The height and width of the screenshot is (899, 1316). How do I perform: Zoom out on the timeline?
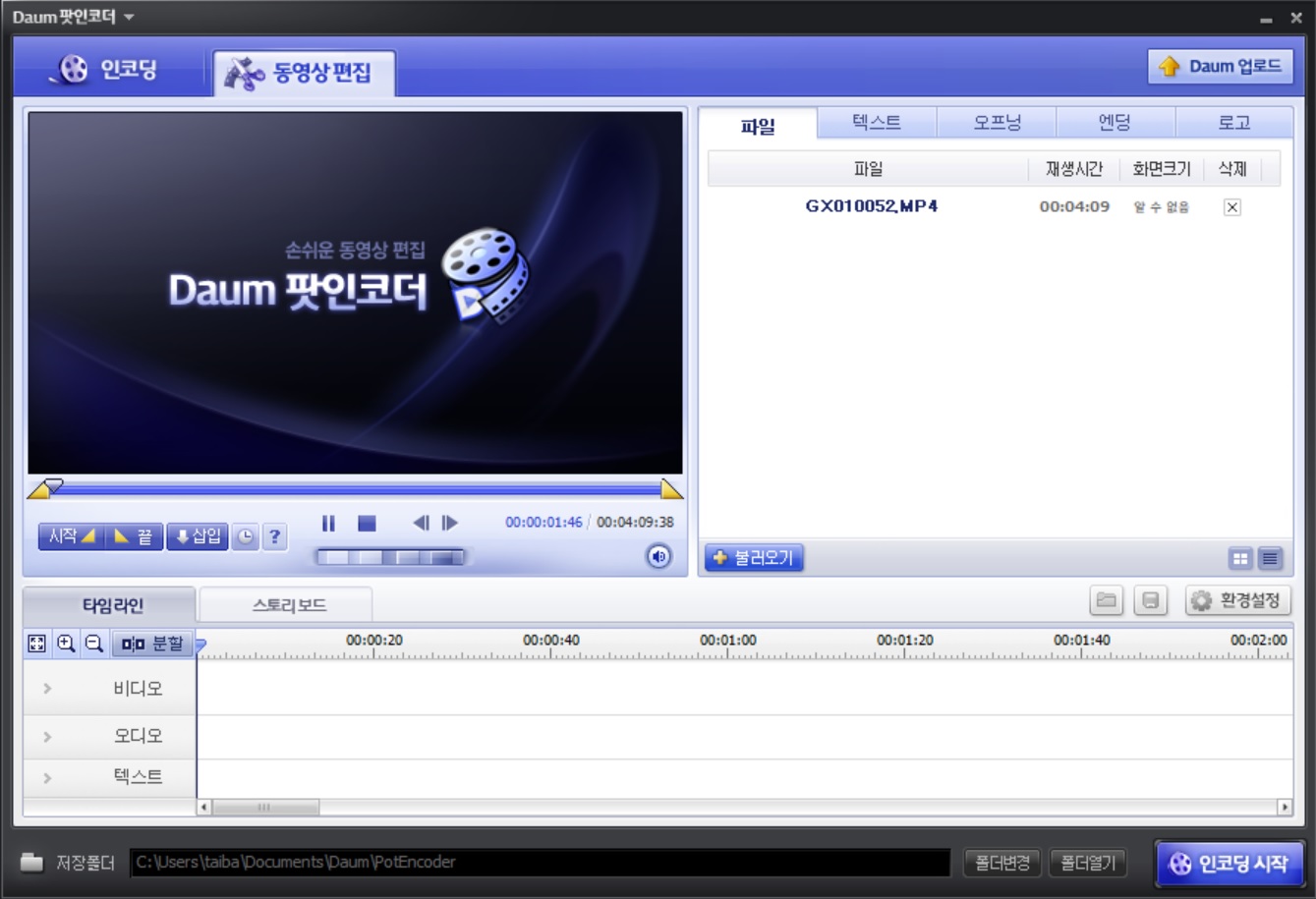pyautogui.click(x=94, y=644)
